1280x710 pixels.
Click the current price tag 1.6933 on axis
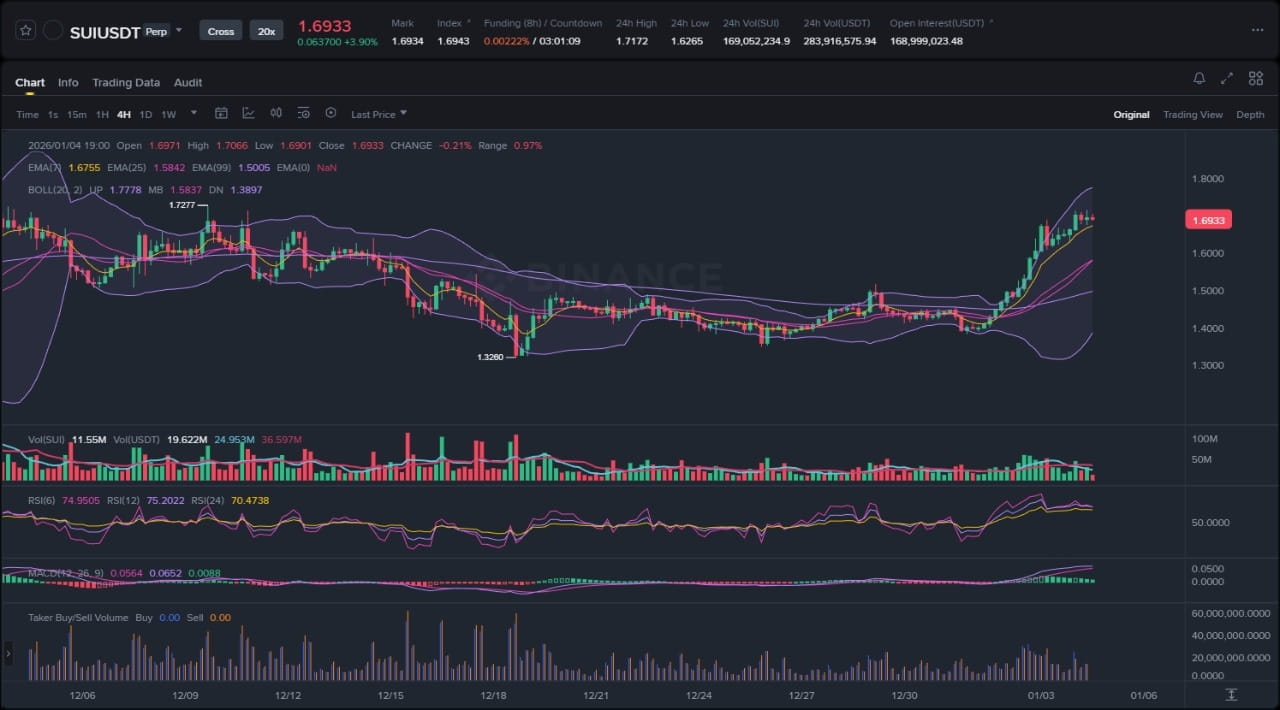pyautogui.click(x=1208, y=220)
